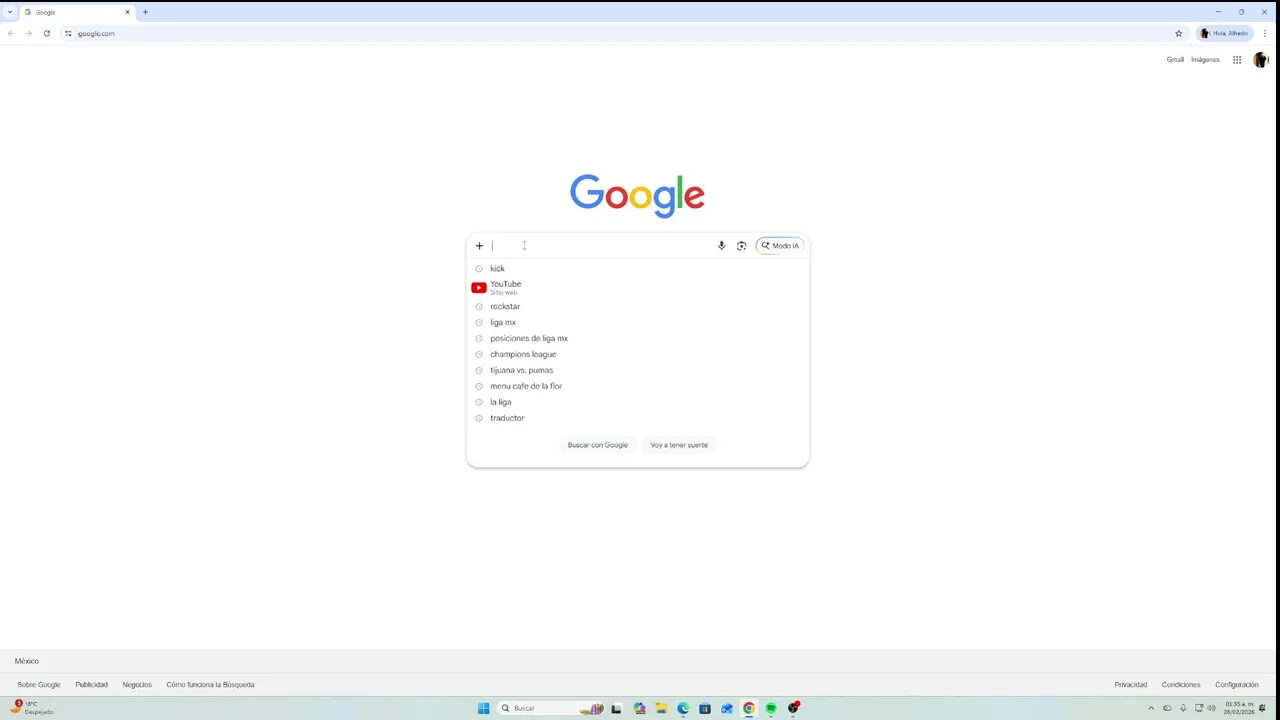This screenshot has width=1280, height=720.
Task: Show hidden system tray icons
Action: (x=1151, y=708)
